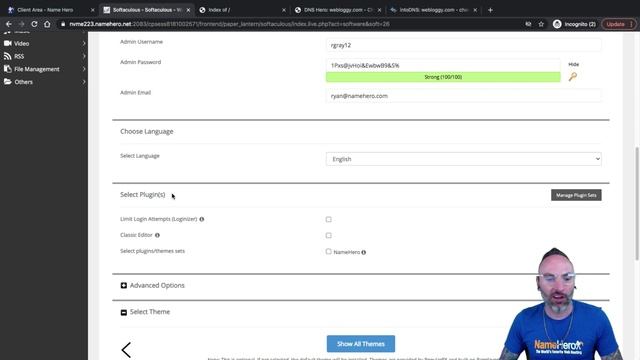
Task: Reload the current page
Action: tap(34, 24)
